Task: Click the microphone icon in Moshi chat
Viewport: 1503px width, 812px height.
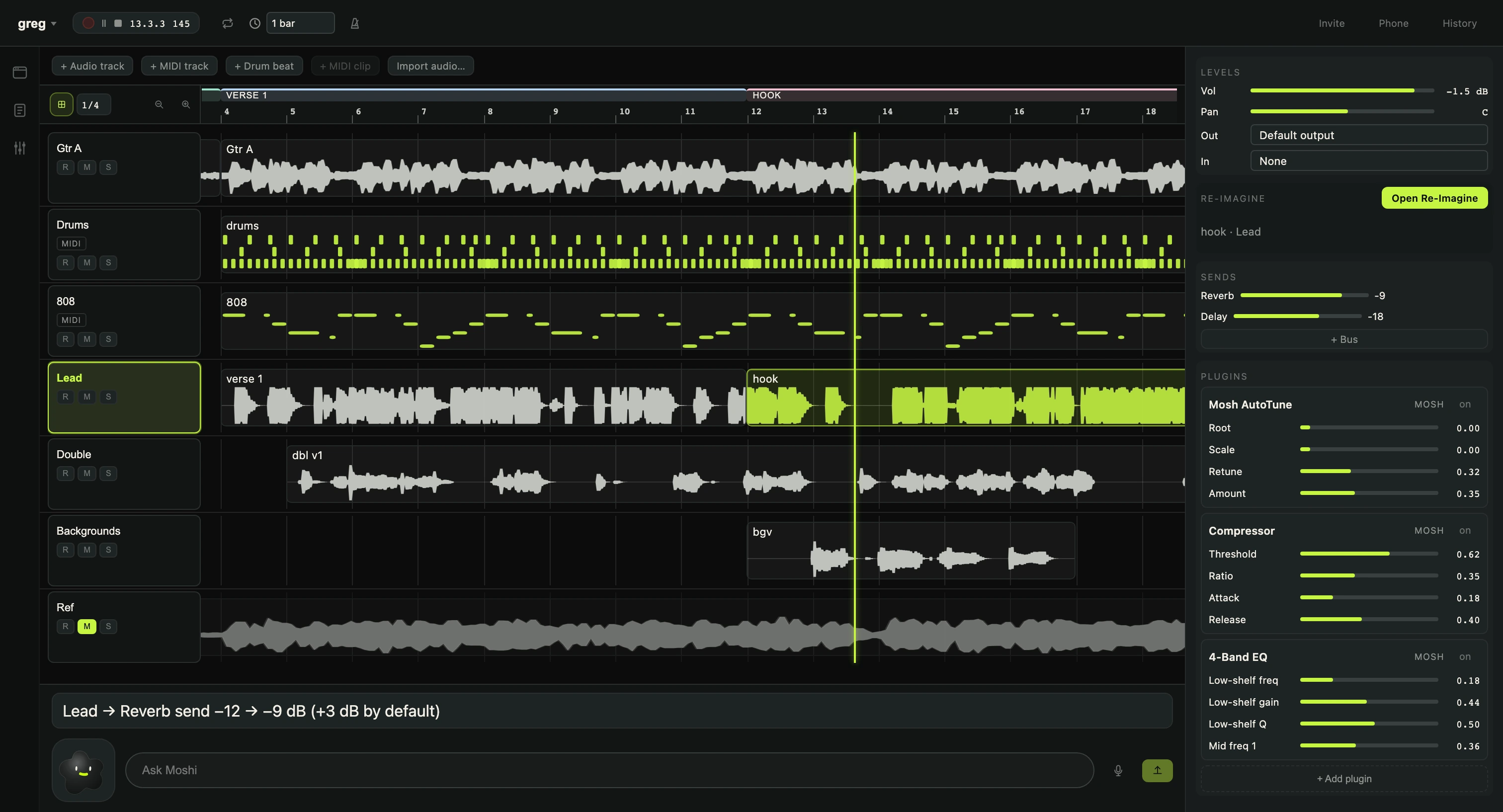Action: [1118, 770]
